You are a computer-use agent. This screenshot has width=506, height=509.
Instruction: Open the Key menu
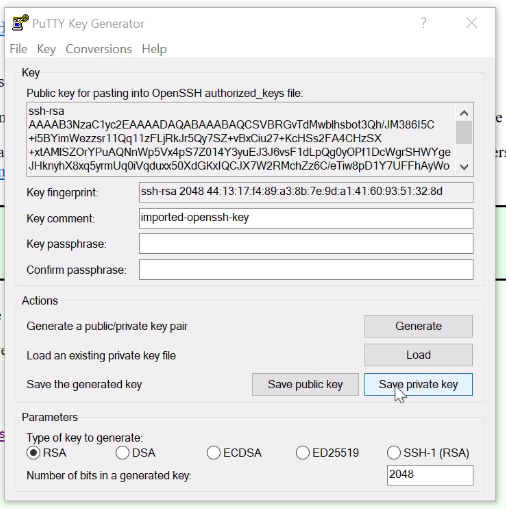coord(46,49)
